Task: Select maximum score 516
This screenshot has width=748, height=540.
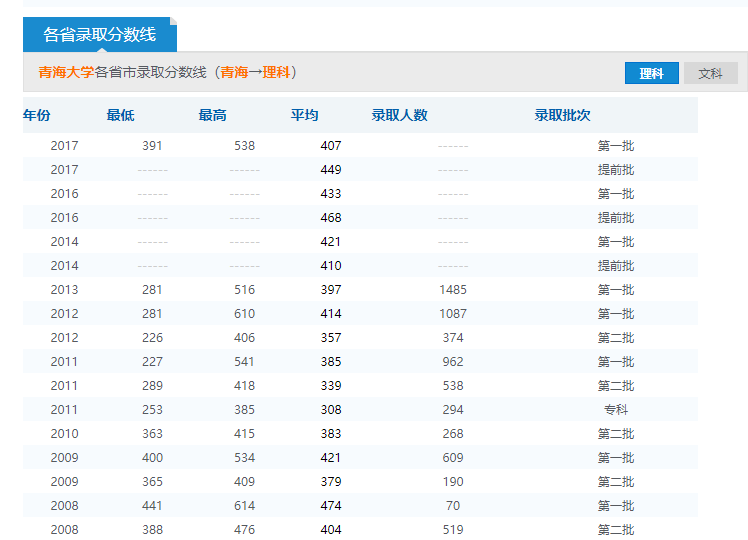Action: (244, 290)
